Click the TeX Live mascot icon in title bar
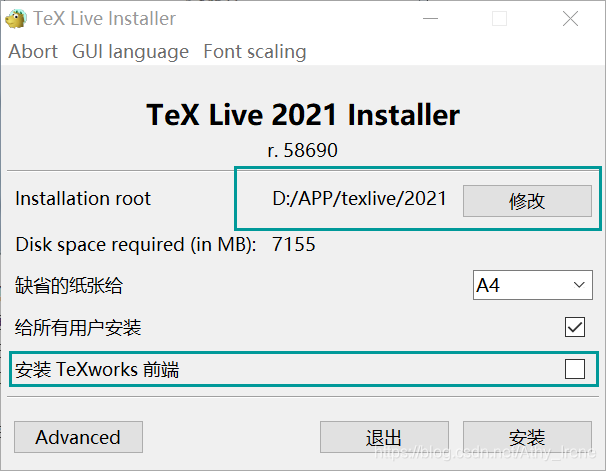 point(16,19)
